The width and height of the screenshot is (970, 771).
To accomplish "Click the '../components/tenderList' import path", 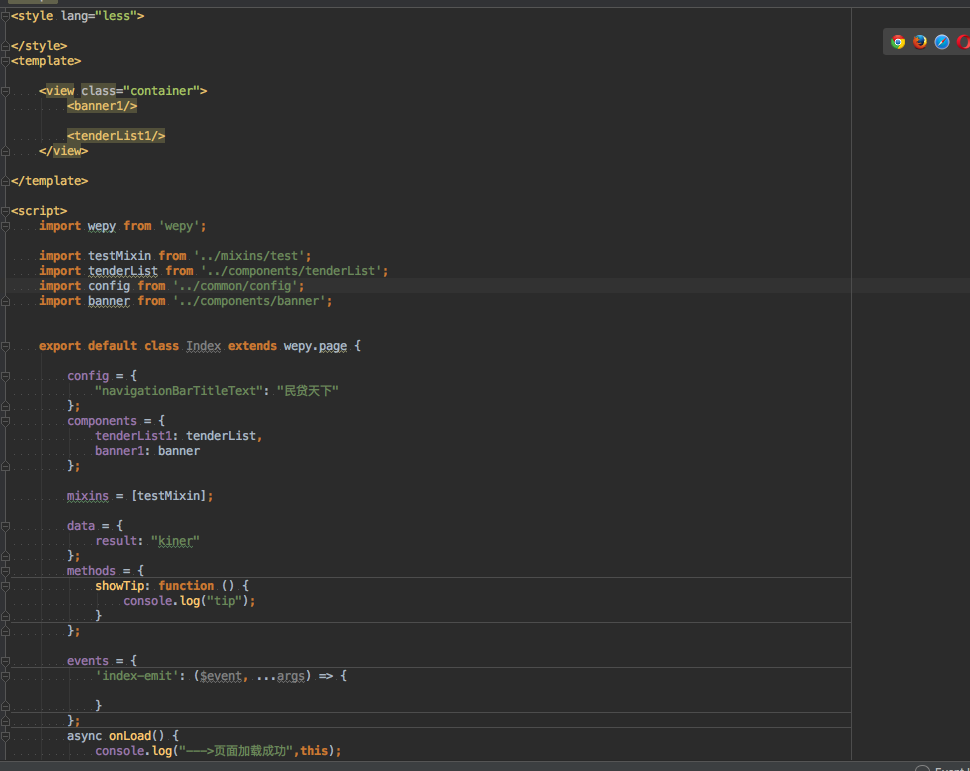I will click(294, 270).
